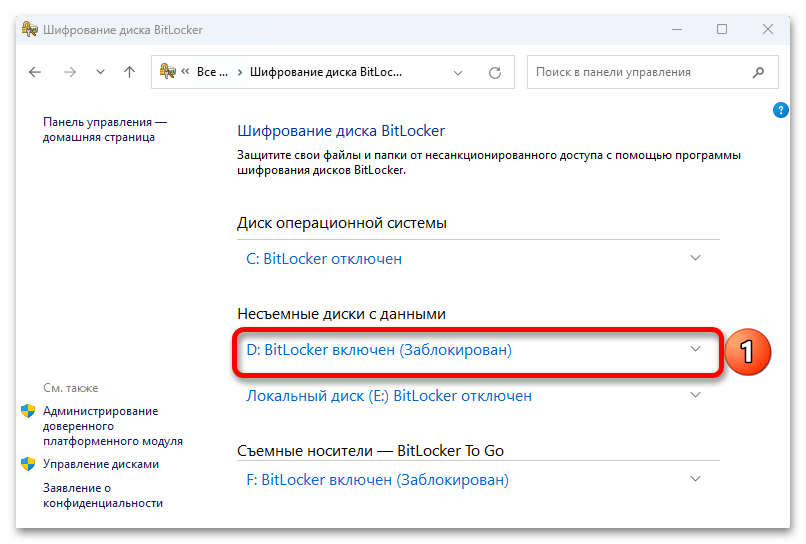Viewport: 806px width, 544px height.
Task: Expand the F: drive section chevron
Action: 695,479
